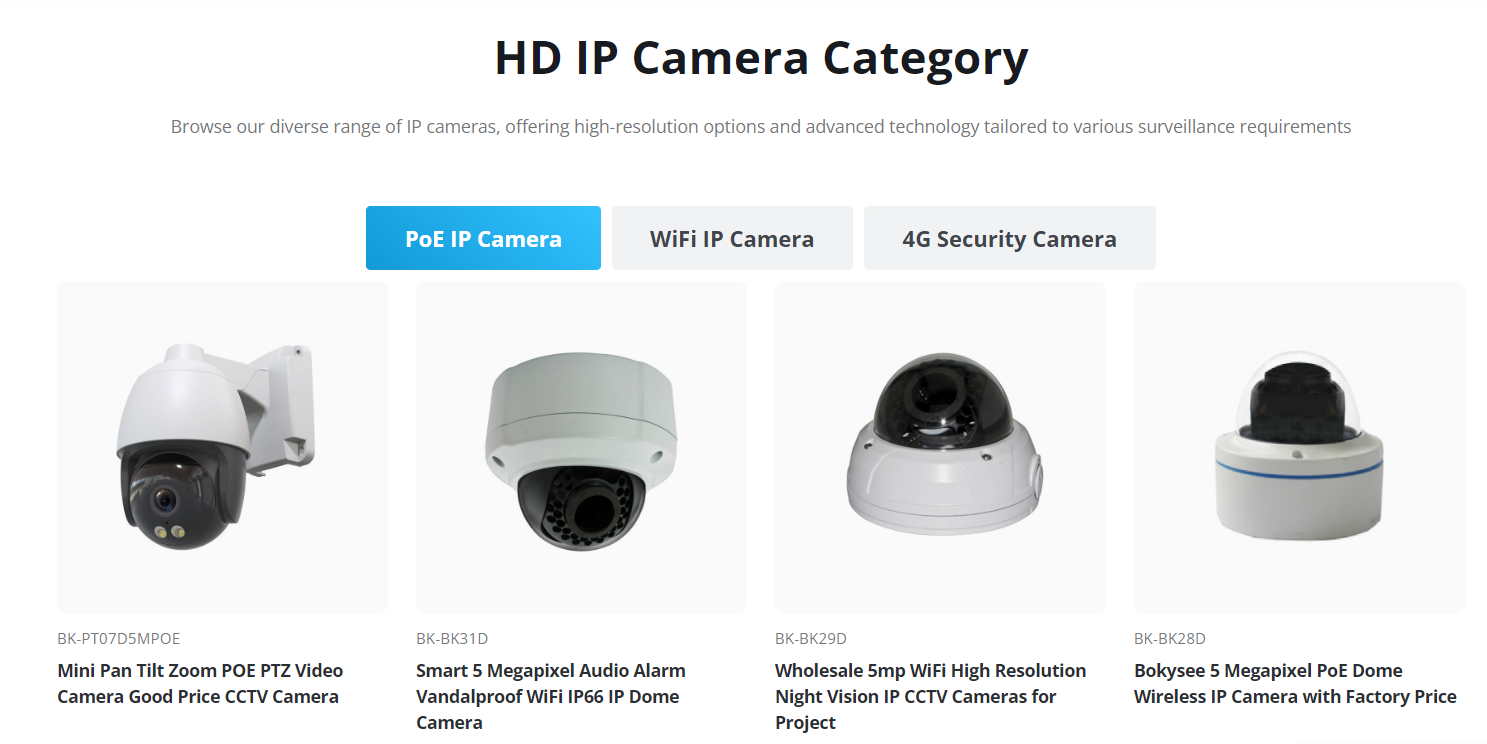This screenshot has width=1487, height=744.
Task: Click the Browse our diverse range description text
Action: coord(761,126)
